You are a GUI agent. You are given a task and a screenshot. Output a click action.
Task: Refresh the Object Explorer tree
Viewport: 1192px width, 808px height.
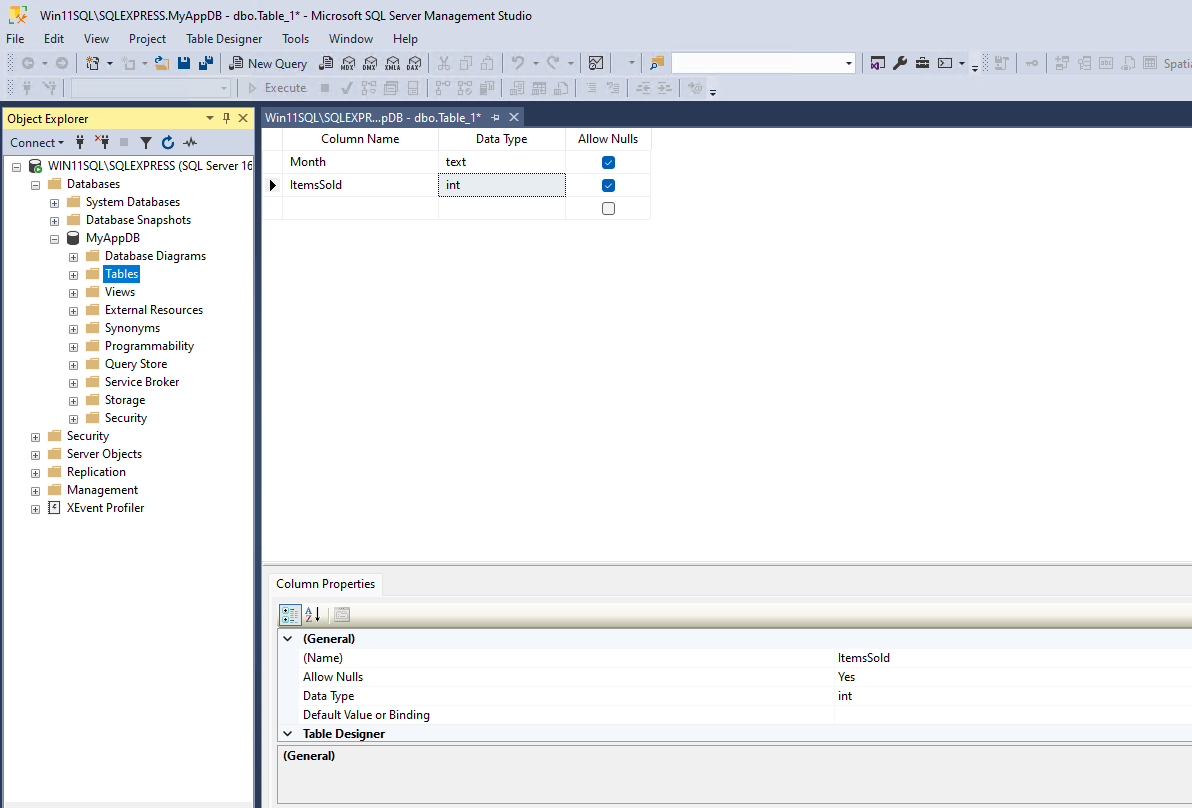tap(168, 142)
